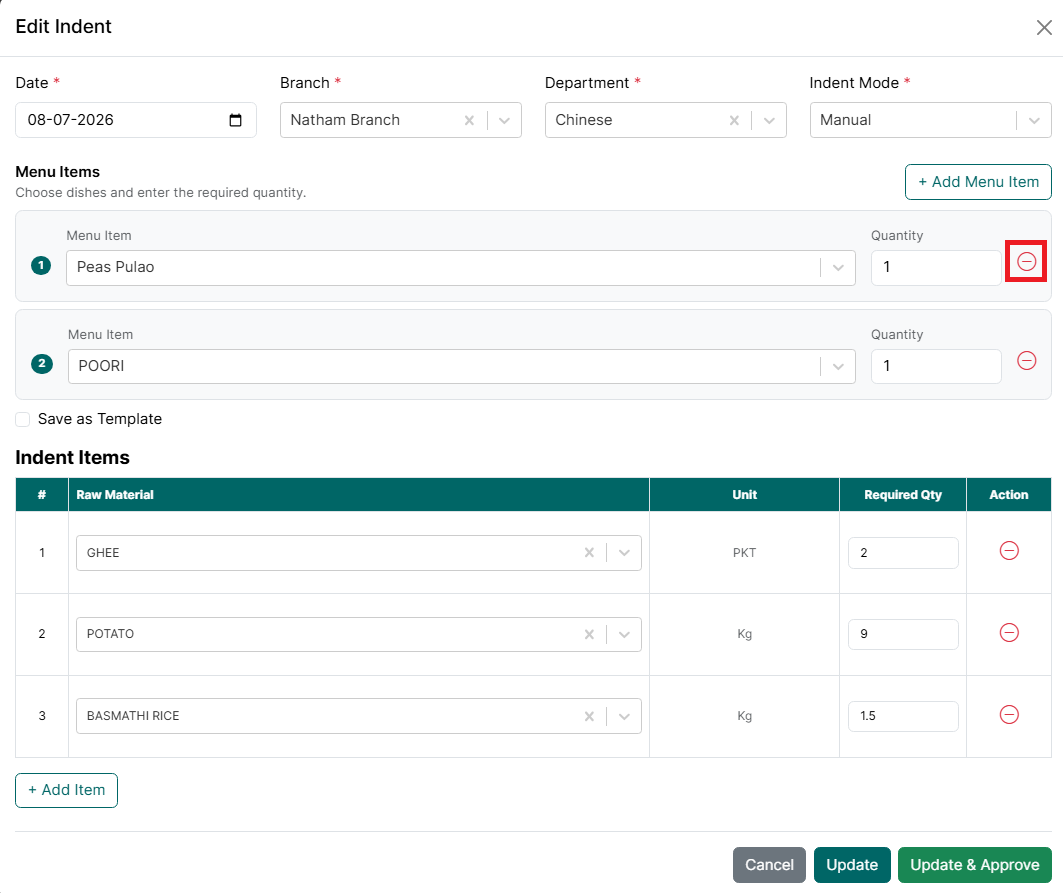Cancel the indent edit

tap(769, 865)
